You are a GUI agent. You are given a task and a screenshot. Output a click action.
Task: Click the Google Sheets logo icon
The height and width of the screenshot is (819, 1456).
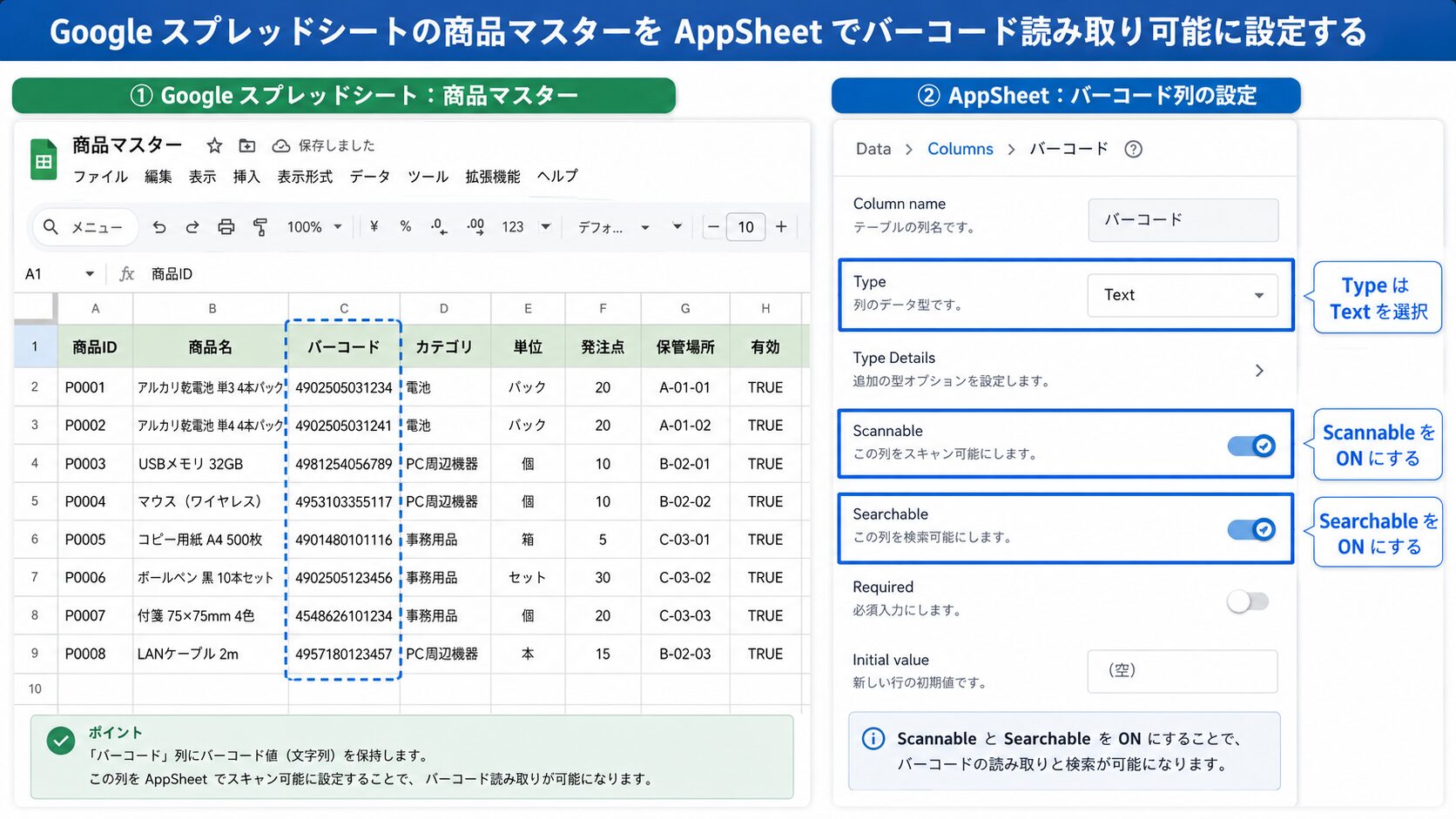(44, 160)
